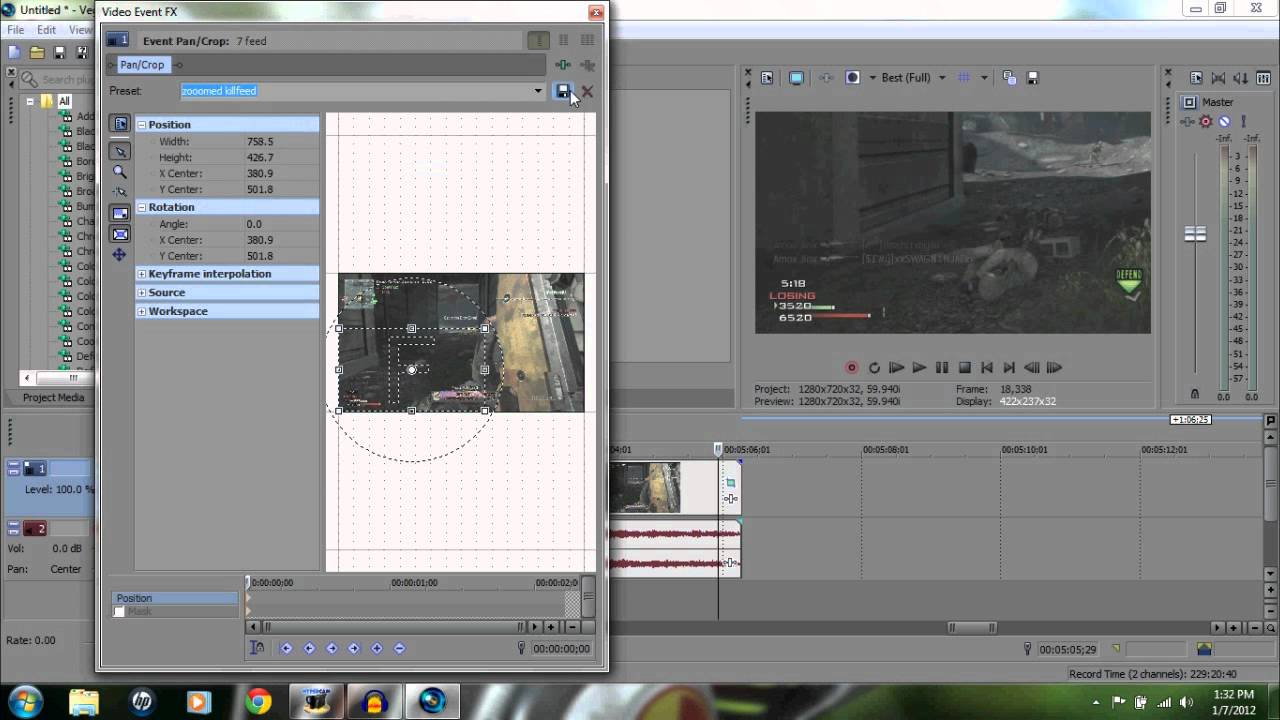The image size is (1280, 720).
Task: Click the Go to Start transport button
Action: point(987,368)
